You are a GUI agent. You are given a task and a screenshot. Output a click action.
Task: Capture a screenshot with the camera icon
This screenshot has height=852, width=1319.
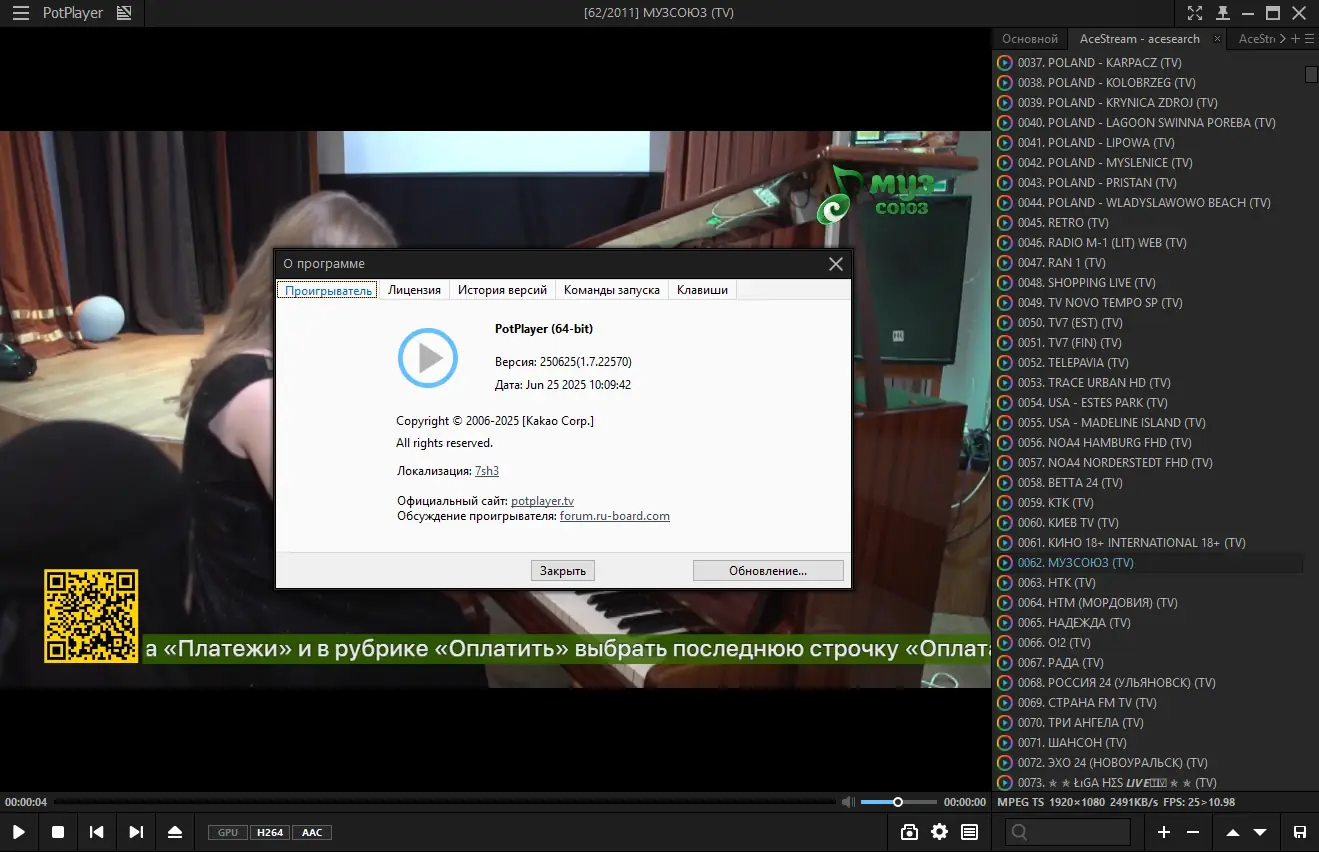pos(909,832)
